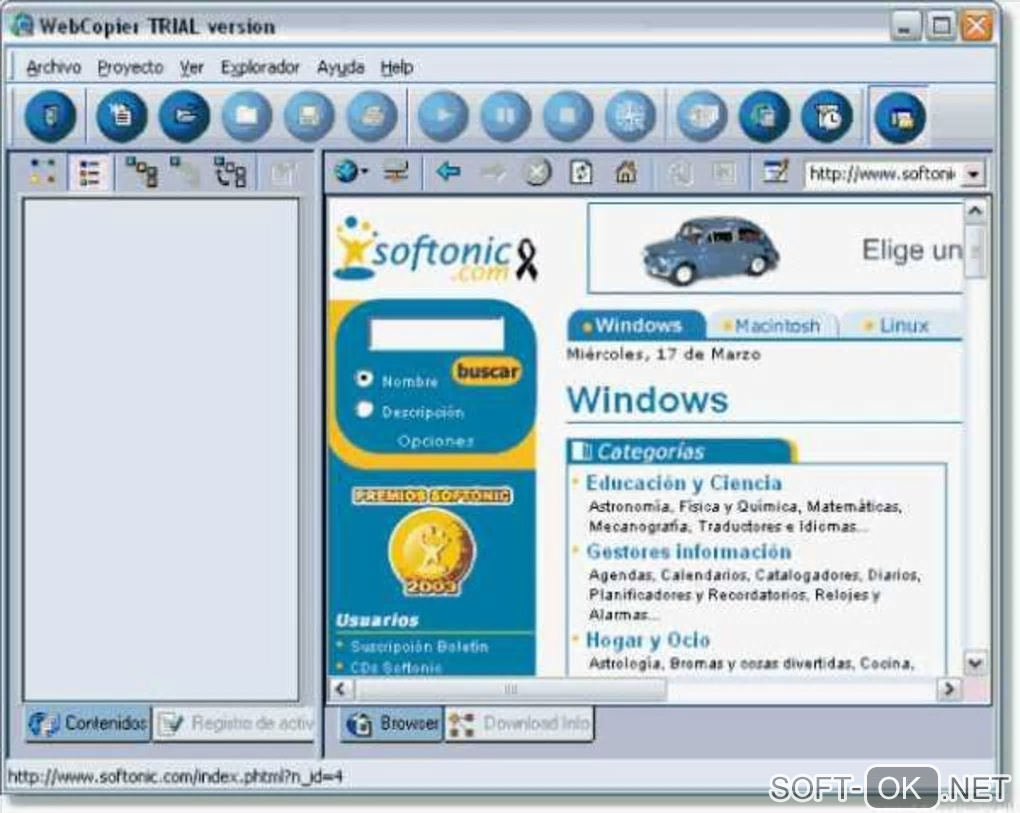Open the Proyecto menu

click(130, 67)
